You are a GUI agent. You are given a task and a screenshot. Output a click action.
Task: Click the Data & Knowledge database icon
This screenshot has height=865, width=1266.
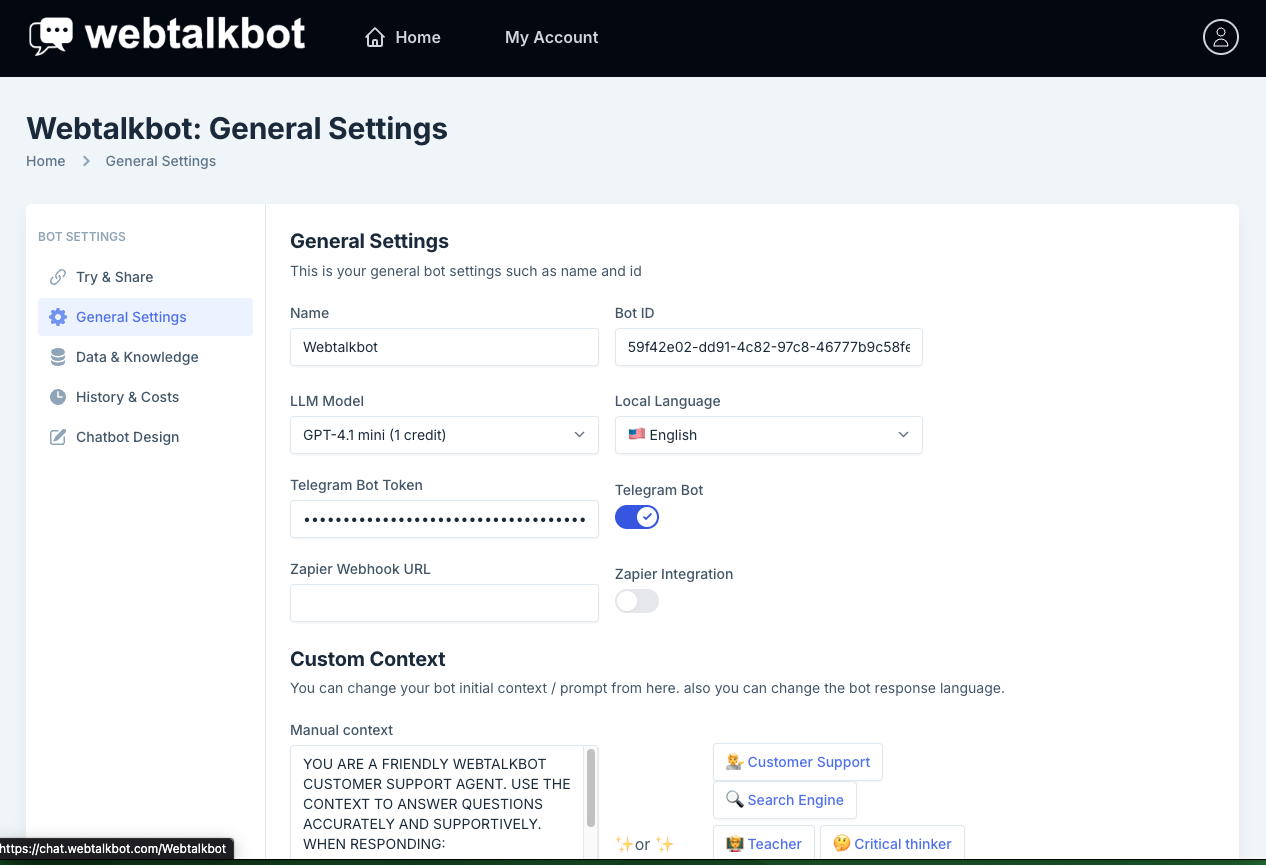point(58,357)
